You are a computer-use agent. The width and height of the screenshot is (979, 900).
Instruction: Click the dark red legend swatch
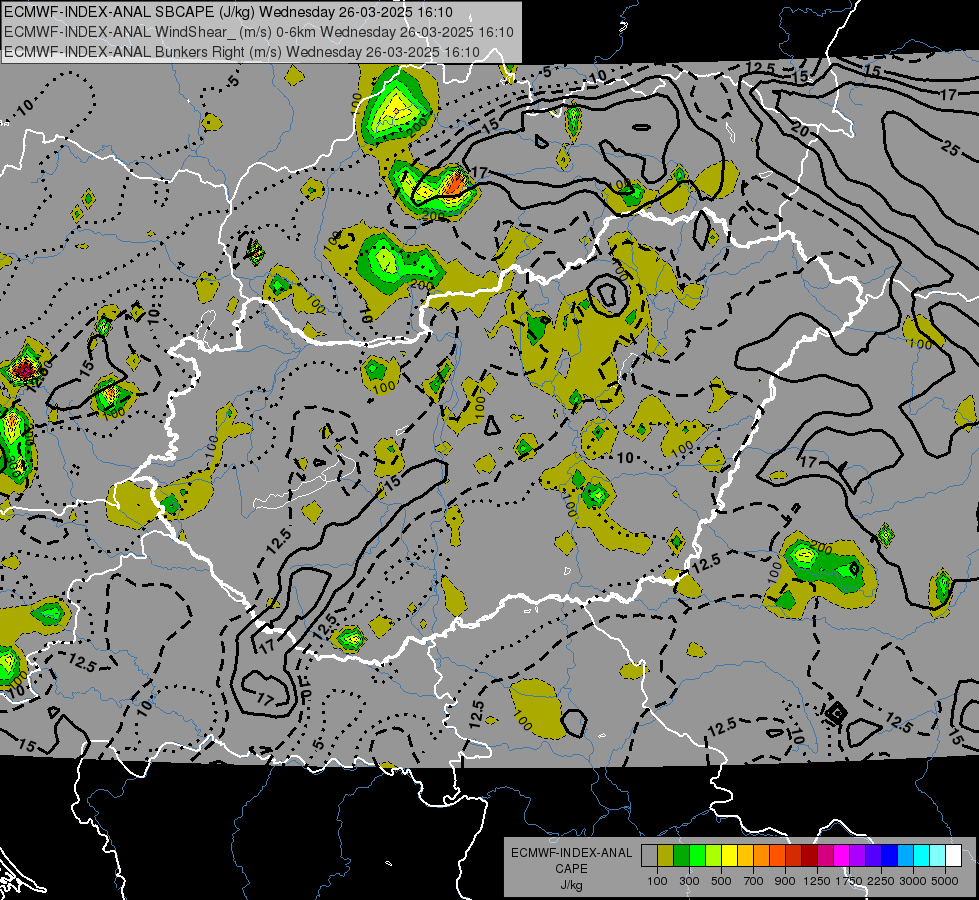pyautogui.click(x=809, y=856)
